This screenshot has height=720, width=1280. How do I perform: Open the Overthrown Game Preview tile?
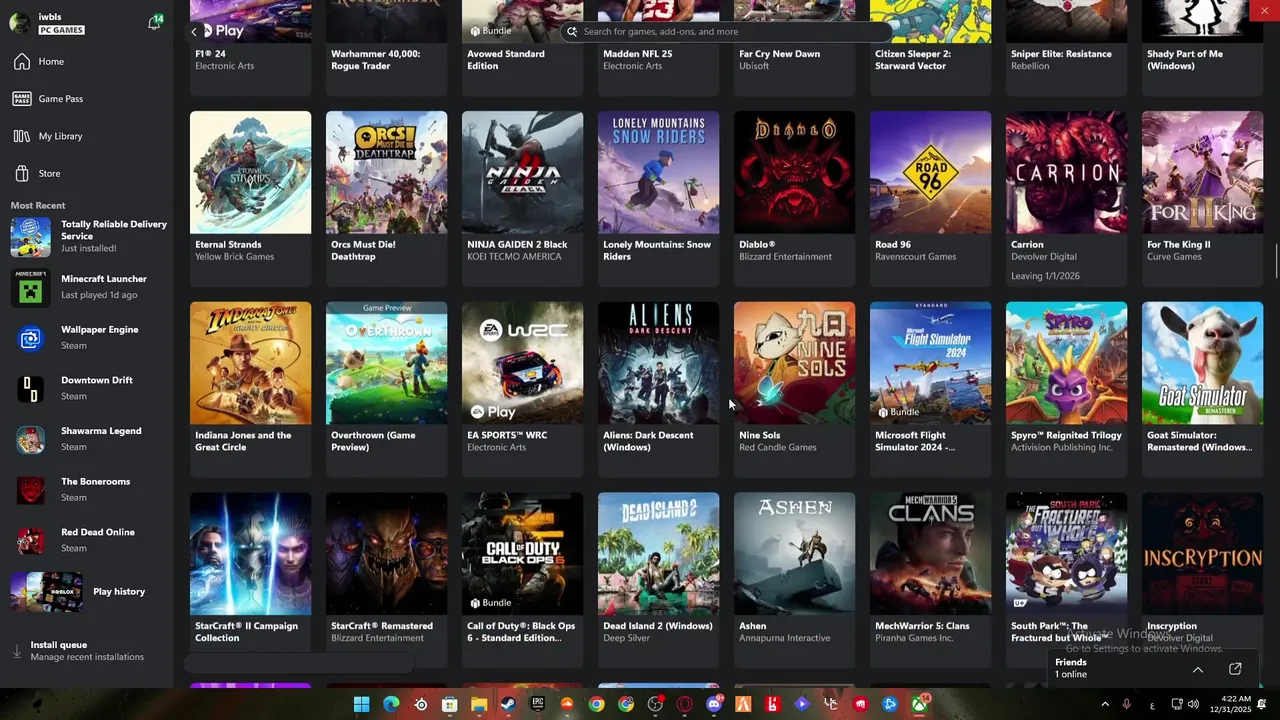click(x=386, y=388)
